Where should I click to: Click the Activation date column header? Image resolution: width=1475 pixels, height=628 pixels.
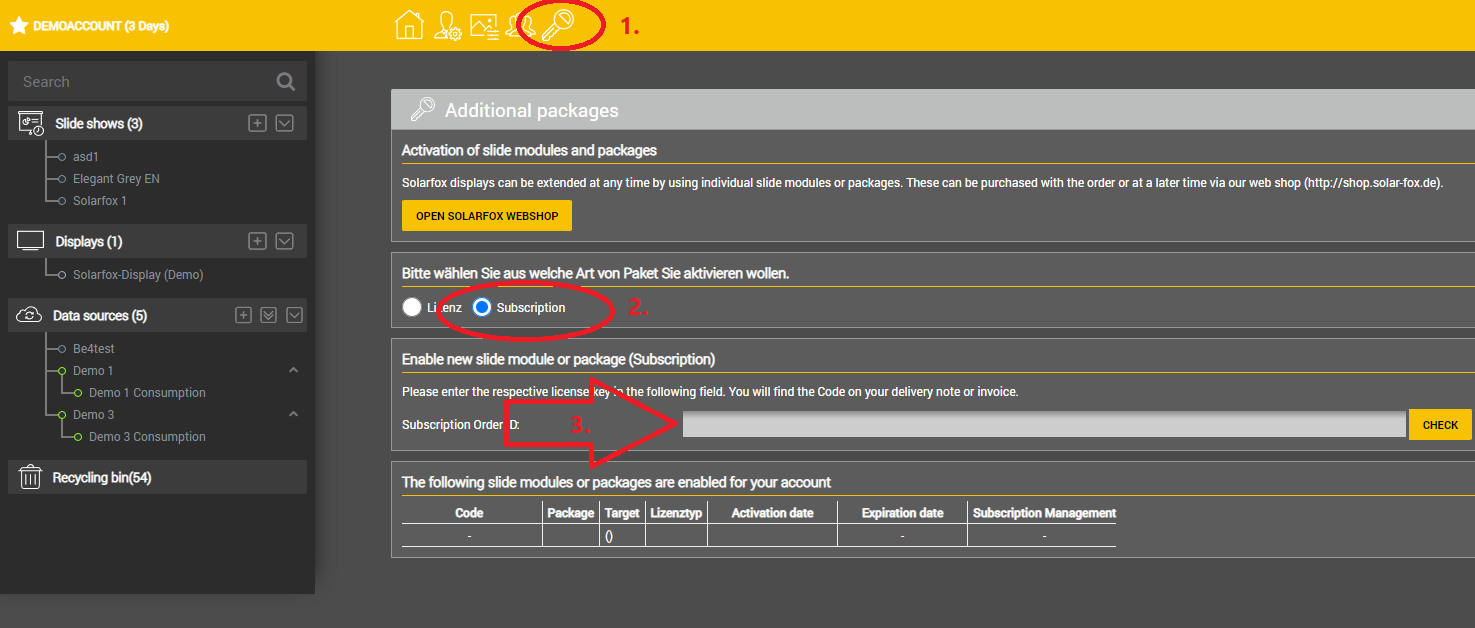(772, 513)
